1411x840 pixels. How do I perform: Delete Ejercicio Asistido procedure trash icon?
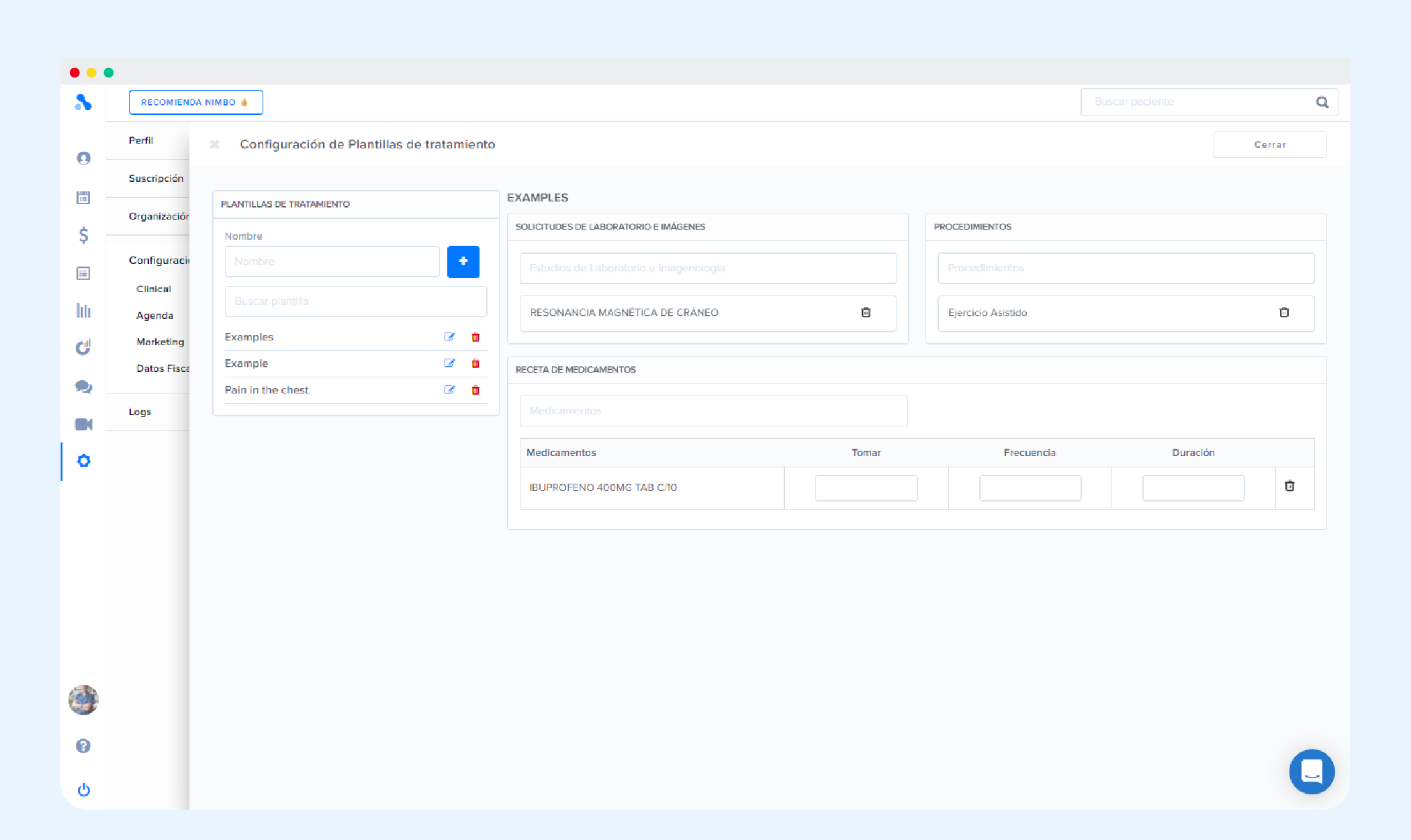pos(1285,312)
